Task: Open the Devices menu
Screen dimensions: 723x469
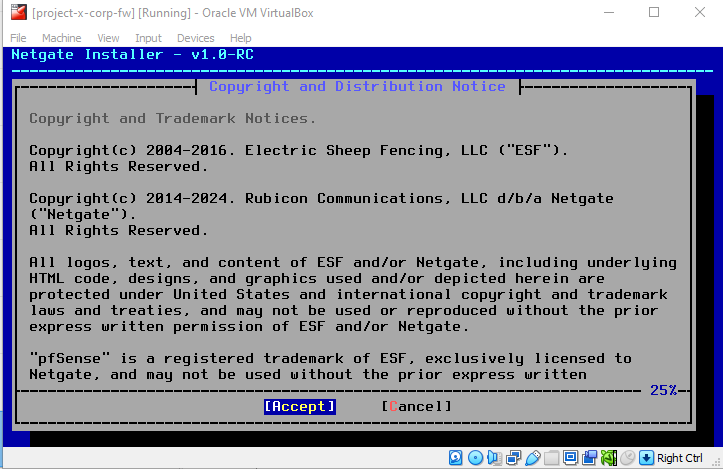Action: click(195, 38)
